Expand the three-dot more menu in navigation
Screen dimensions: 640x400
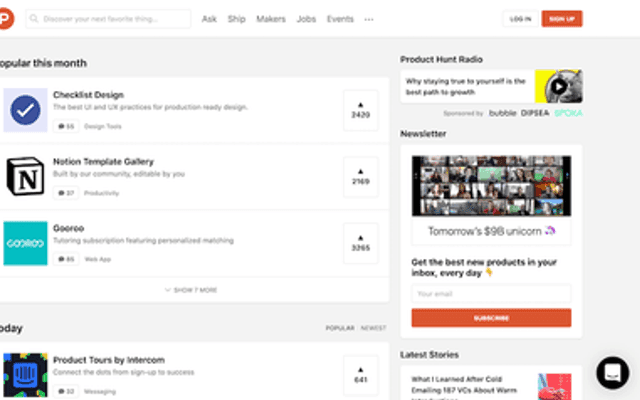[369, 19]
